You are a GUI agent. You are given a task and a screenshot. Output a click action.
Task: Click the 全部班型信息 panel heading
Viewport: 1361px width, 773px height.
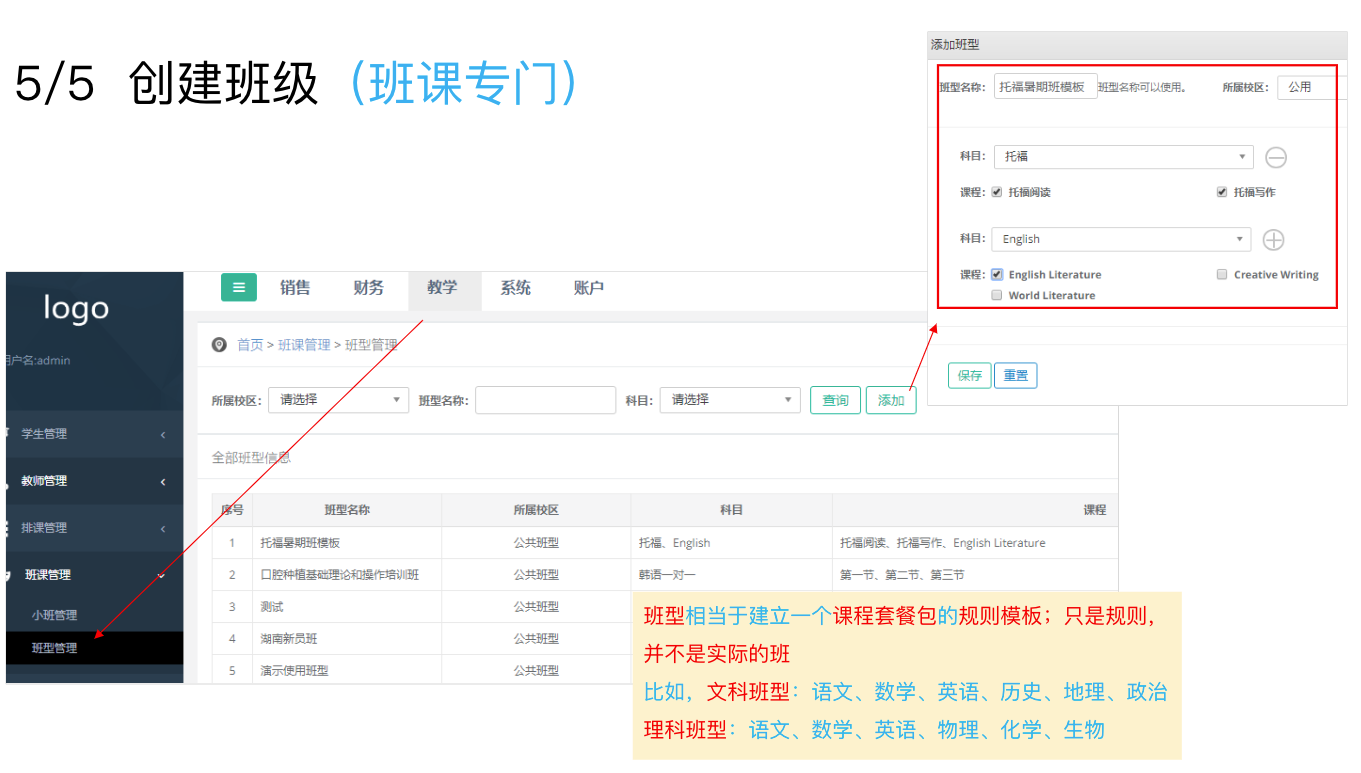click(x=251, y=458)
